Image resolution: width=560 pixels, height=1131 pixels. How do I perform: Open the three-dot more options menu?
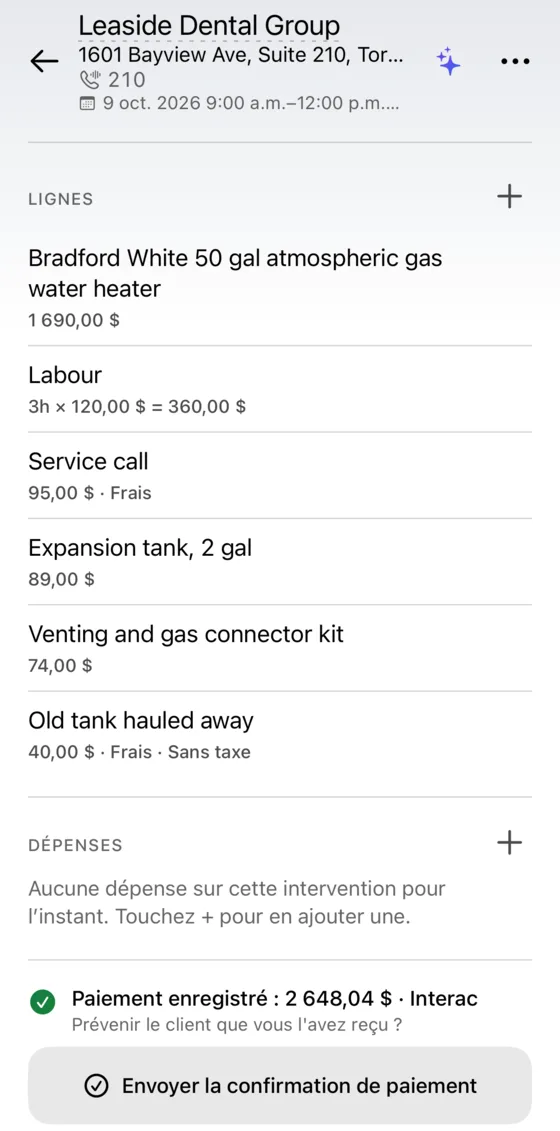(515, 62)
